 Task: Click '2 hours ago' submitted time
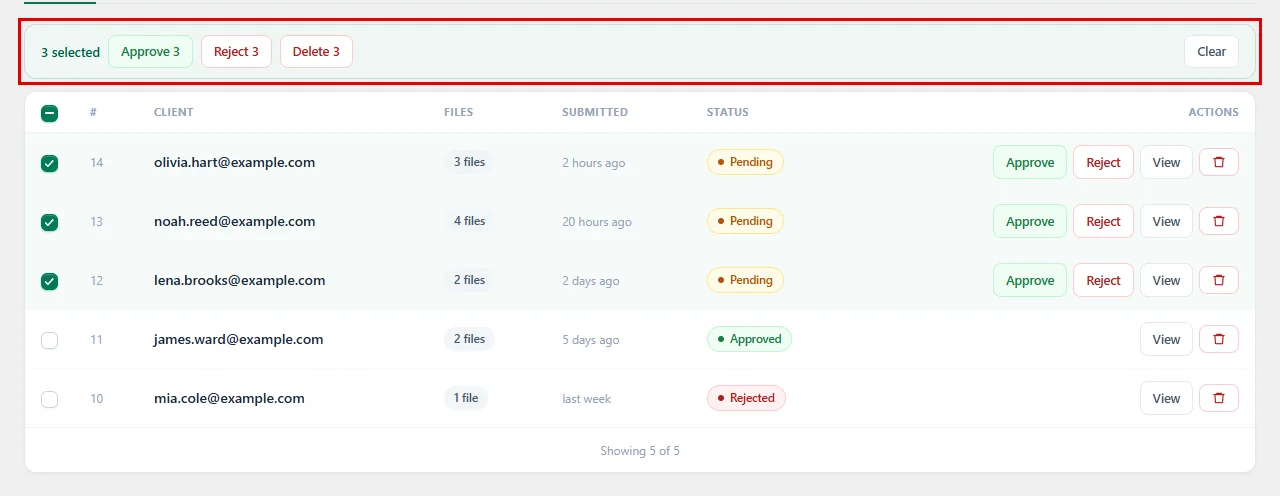[x=594, y=163]
